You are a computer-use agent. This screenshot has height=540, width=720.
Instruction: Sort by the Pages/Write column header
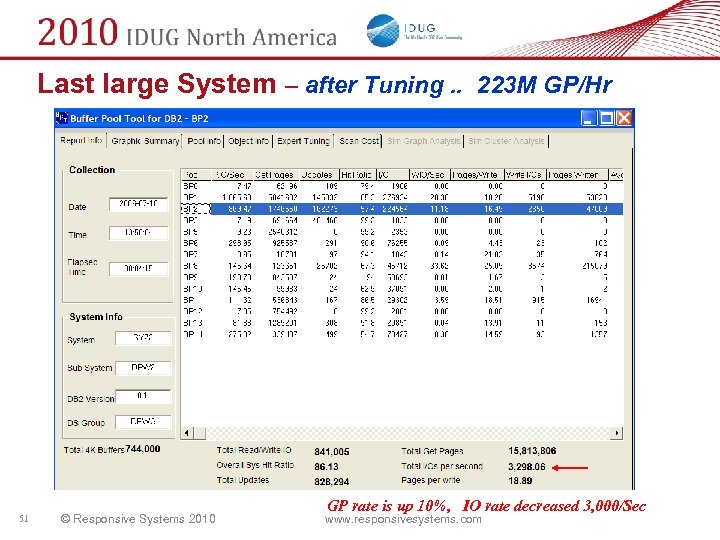coord(477,175)
